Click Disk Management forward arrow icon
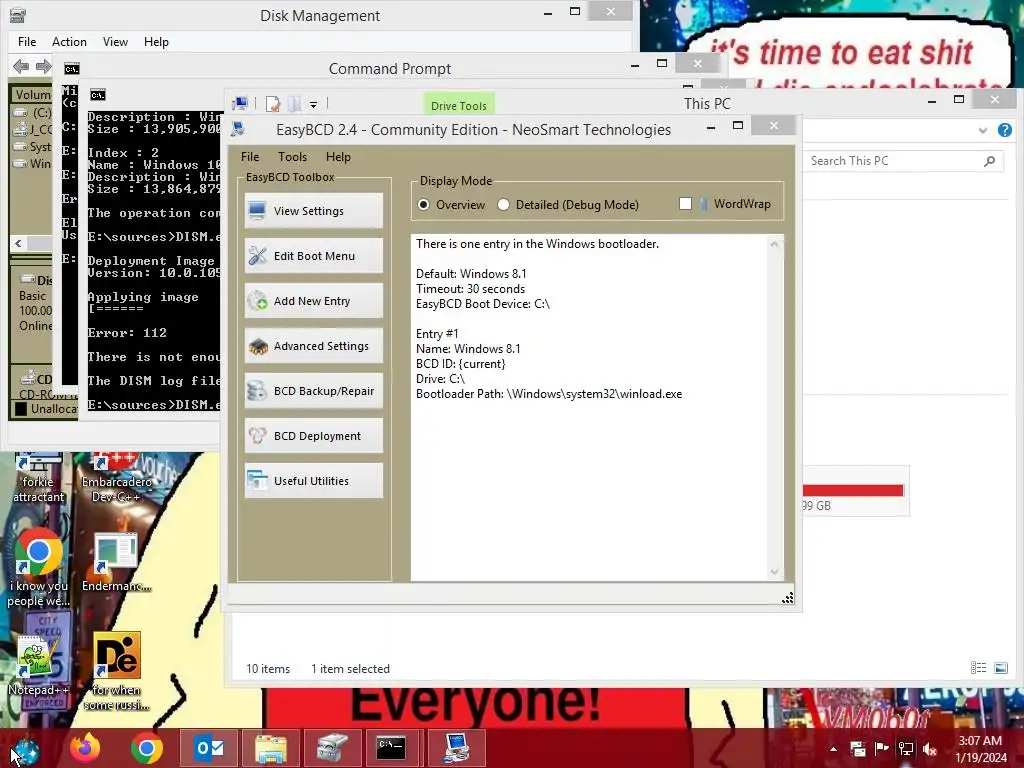Image resolution: width=1024 pixels, height=768 pixels. 44,66
